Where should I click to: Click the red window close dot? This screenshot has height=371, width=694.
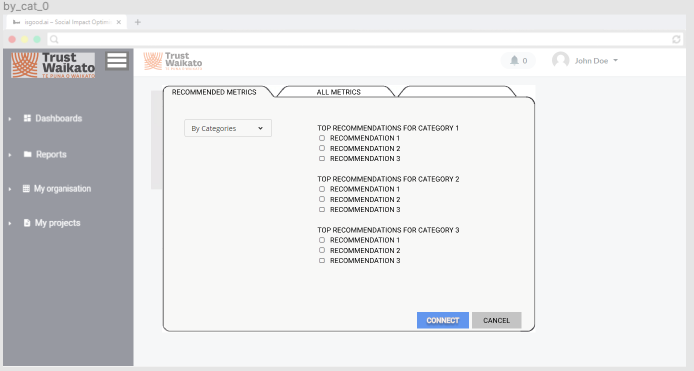(12, 39)
